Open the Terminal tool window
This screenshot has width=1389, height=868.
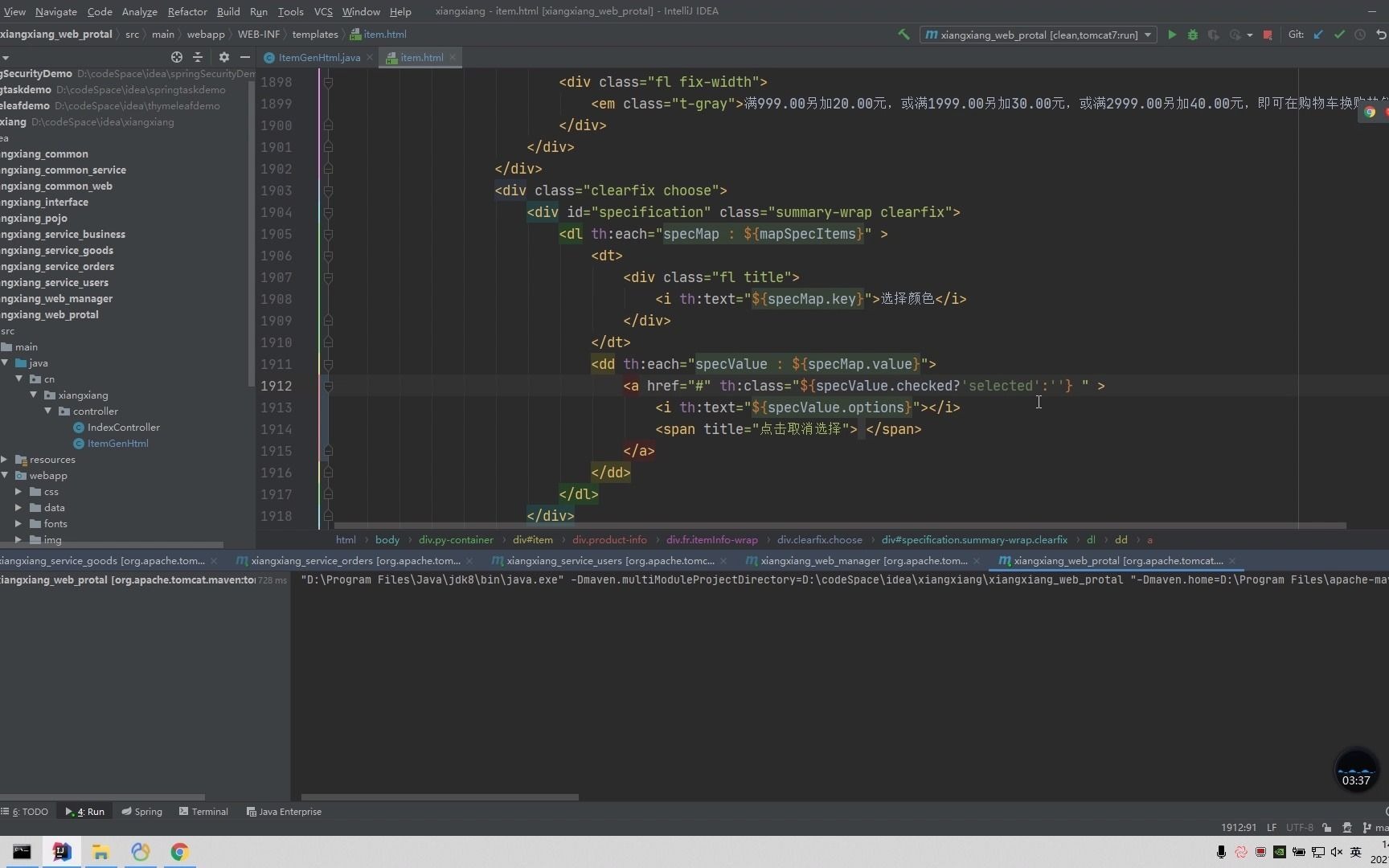[203, 812]
